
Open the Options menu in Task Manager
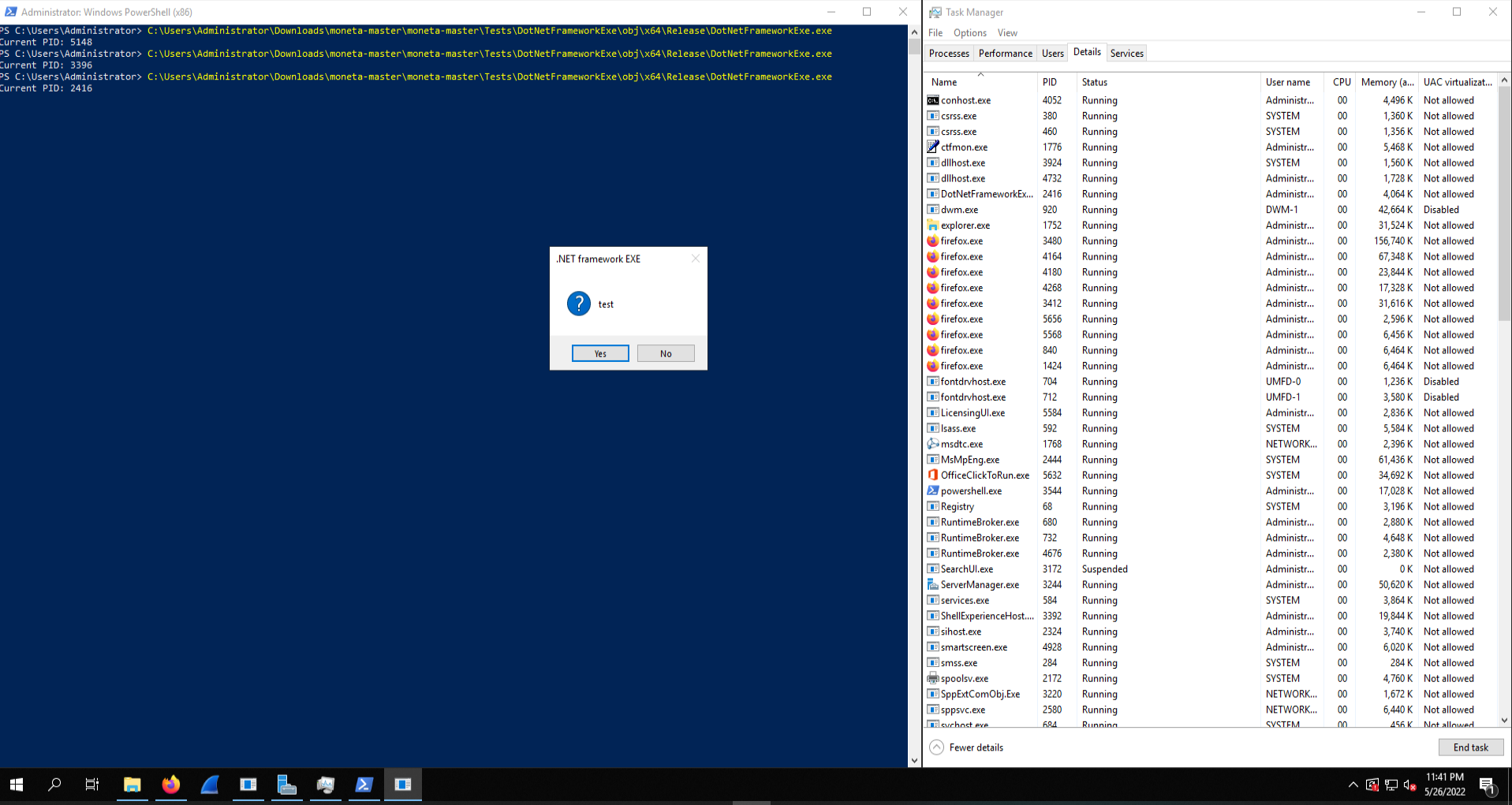pyautogui.click(x=969, y=33)
